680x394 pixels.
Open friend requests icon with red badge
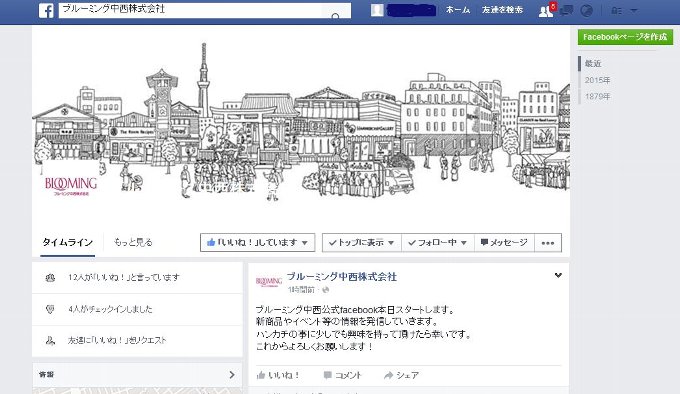pyautogui.click(x=546, y=10)
